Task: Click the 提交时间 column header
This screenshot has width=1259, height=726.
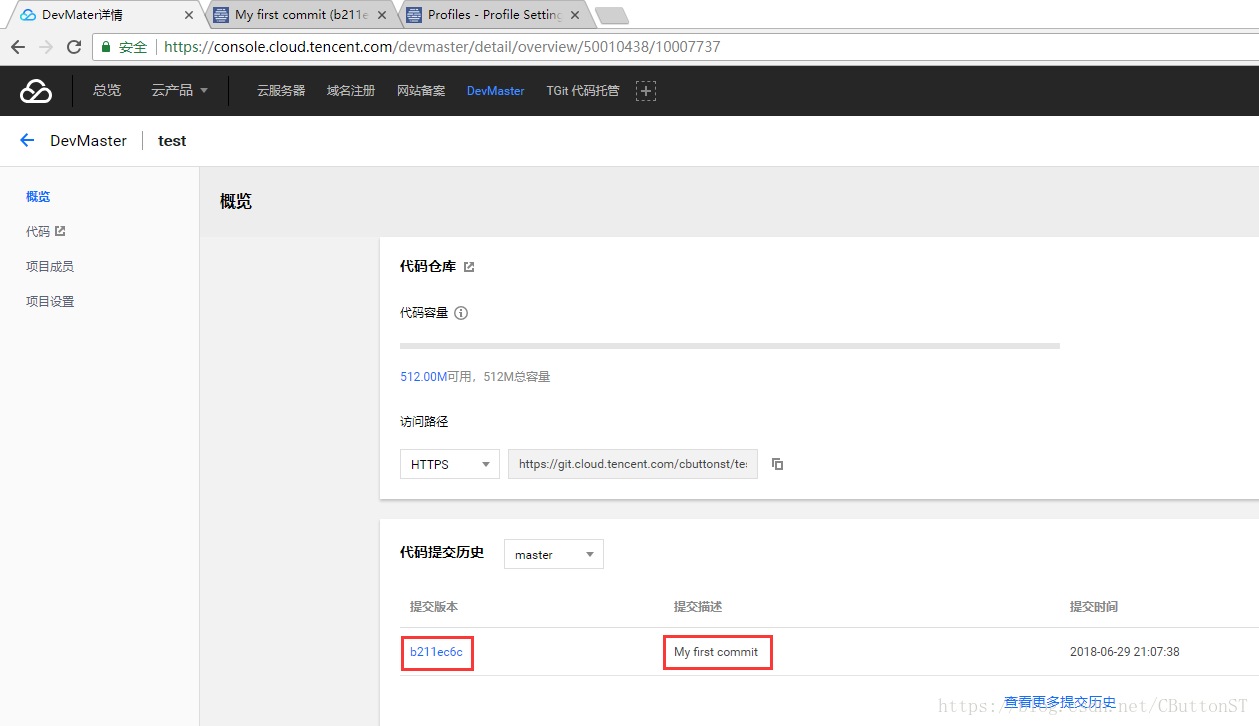Action: pyautogui.click(x=1094, y=607)
